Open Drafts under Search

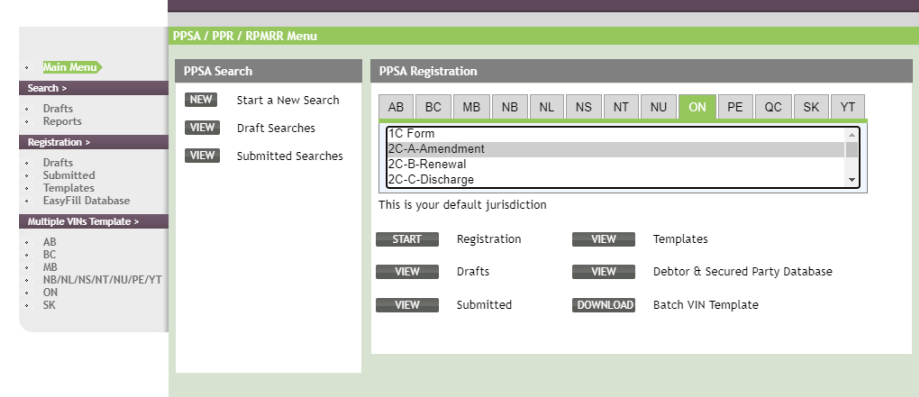(x=58, y=108)
